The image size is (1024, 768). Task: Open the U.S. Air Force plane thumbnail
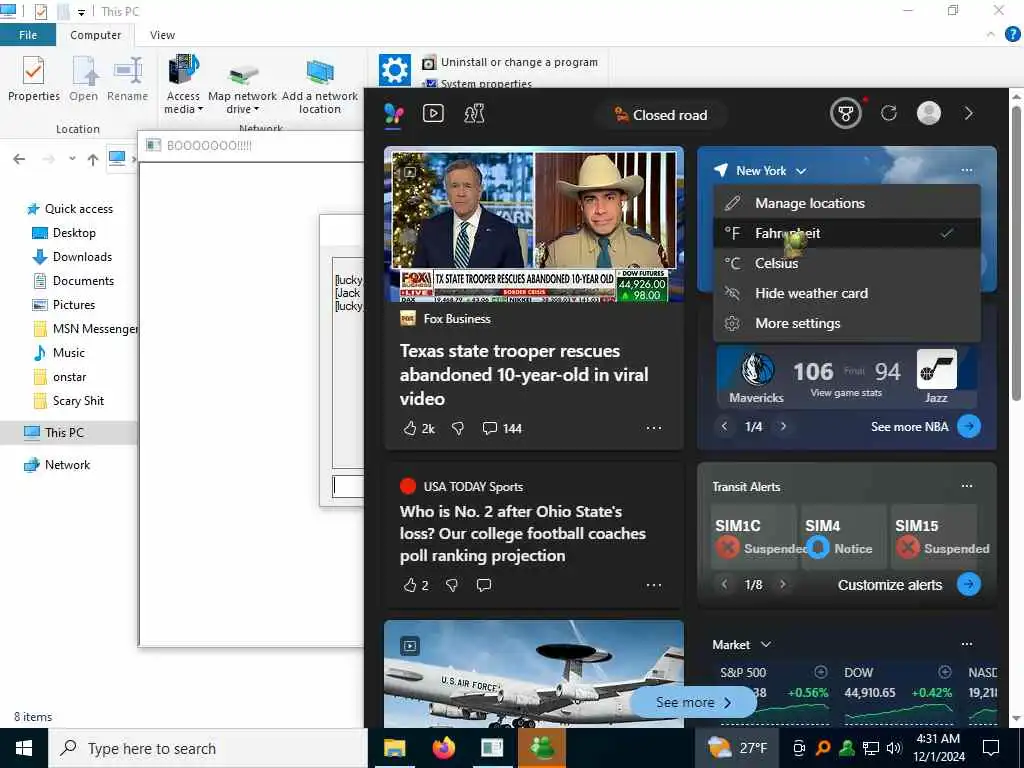coord(534,674)
